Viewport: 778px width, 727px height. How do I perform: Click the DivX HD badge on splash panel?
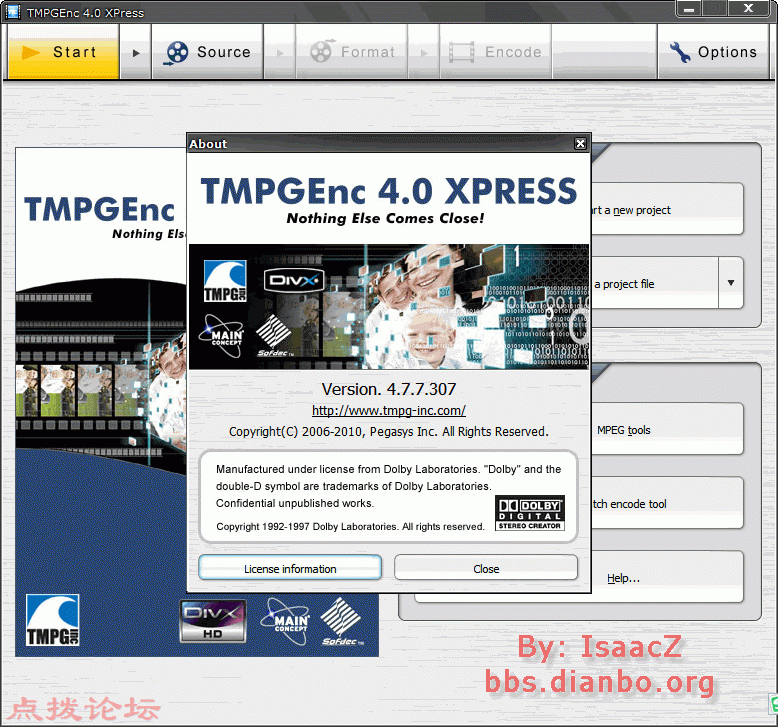click(212, 621)
